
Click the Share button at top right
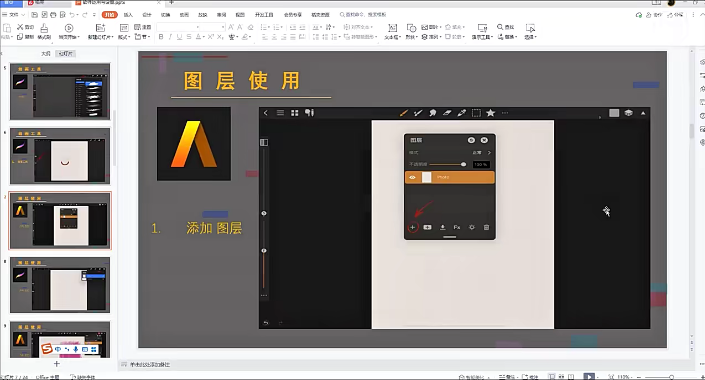(x=675, y=15)
